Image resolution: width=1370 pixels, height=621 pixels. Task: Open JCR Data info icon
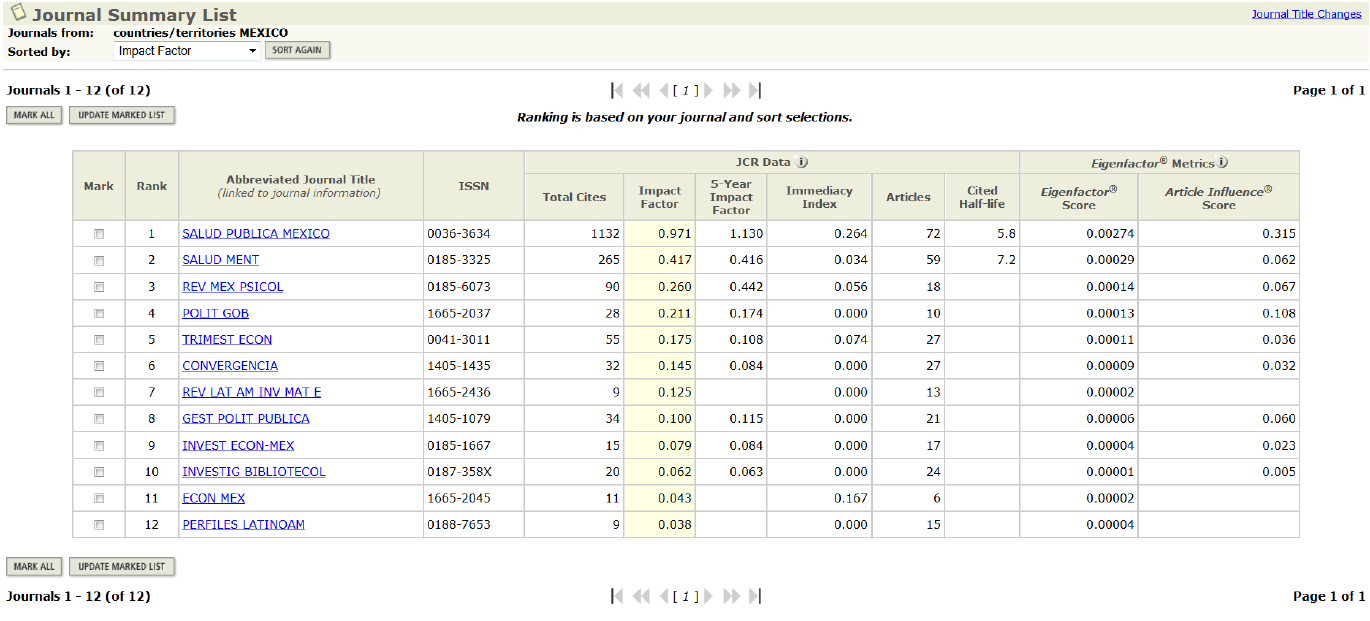coord(802,162)
